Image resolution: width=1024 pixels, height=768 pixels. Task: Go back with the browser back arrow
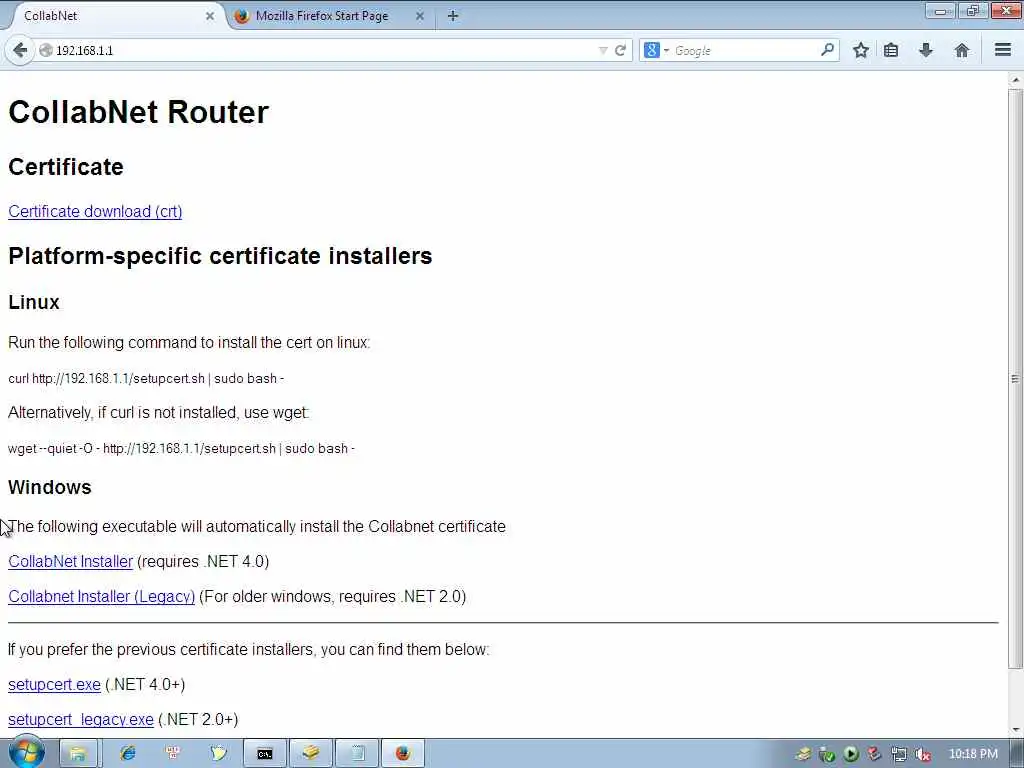20,50
